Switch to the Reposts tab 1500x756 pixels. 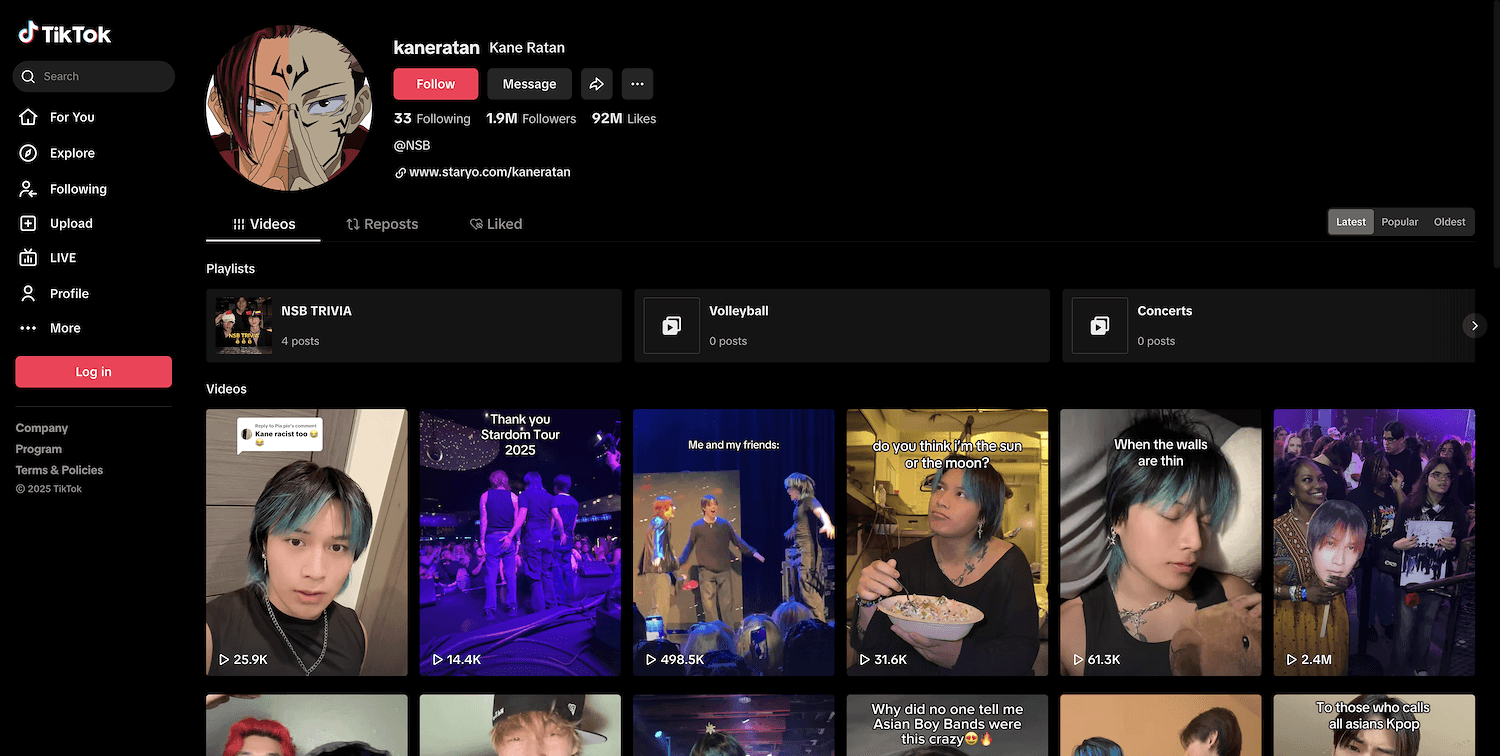(382, 224)
